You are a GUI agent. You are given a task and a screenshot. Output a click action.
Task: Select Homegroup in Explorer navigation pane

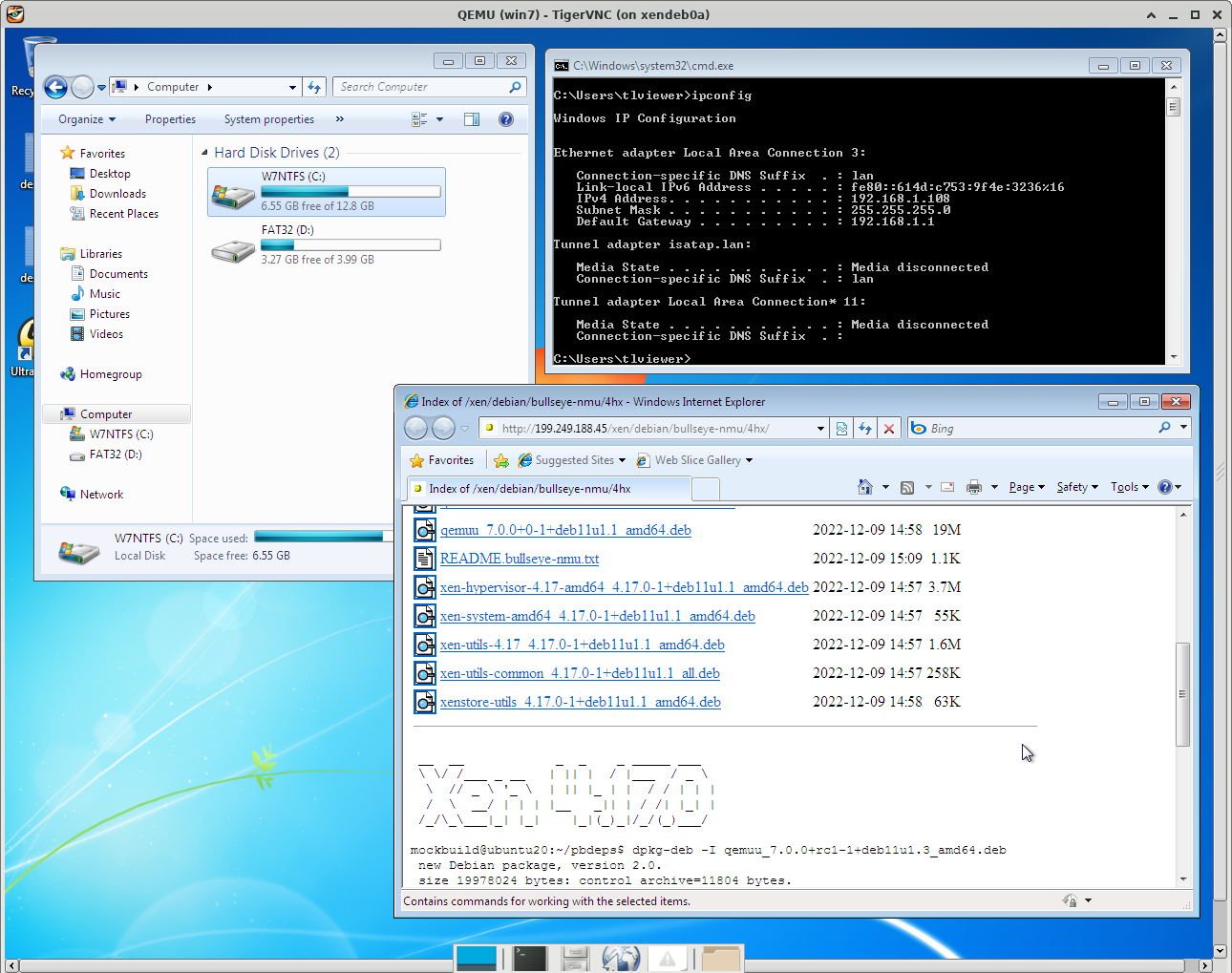pyautogui.click(x=111, y=374)
